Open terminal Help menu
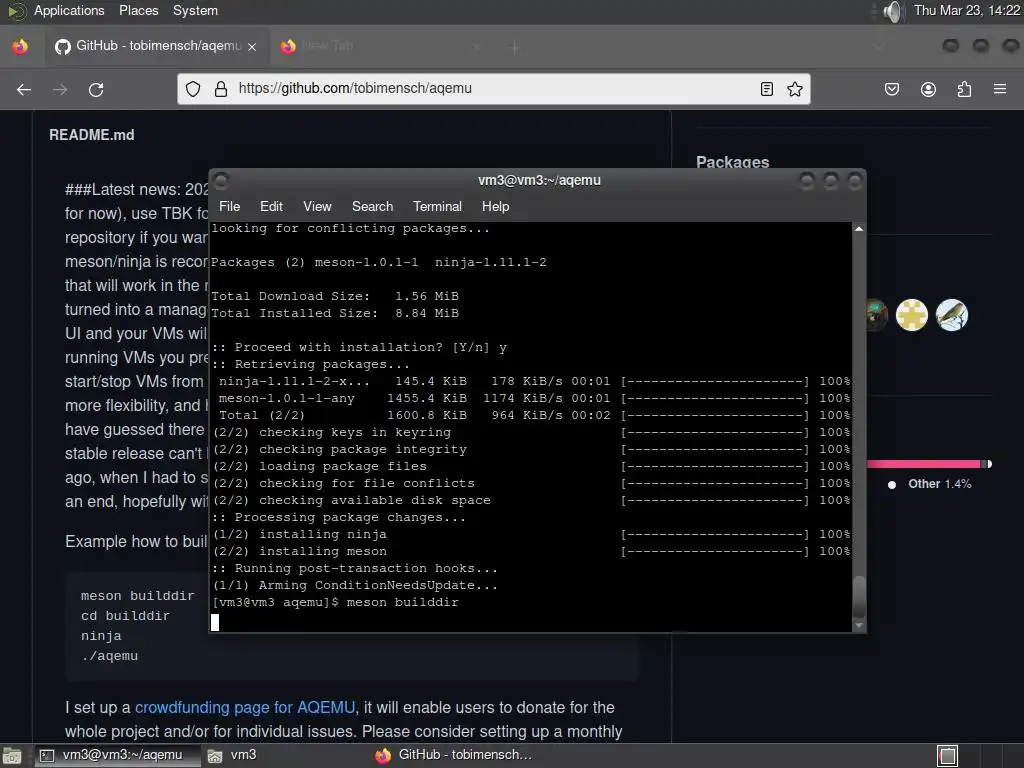This screenshot has height=768, width=1024. click(x=496, y=206)
